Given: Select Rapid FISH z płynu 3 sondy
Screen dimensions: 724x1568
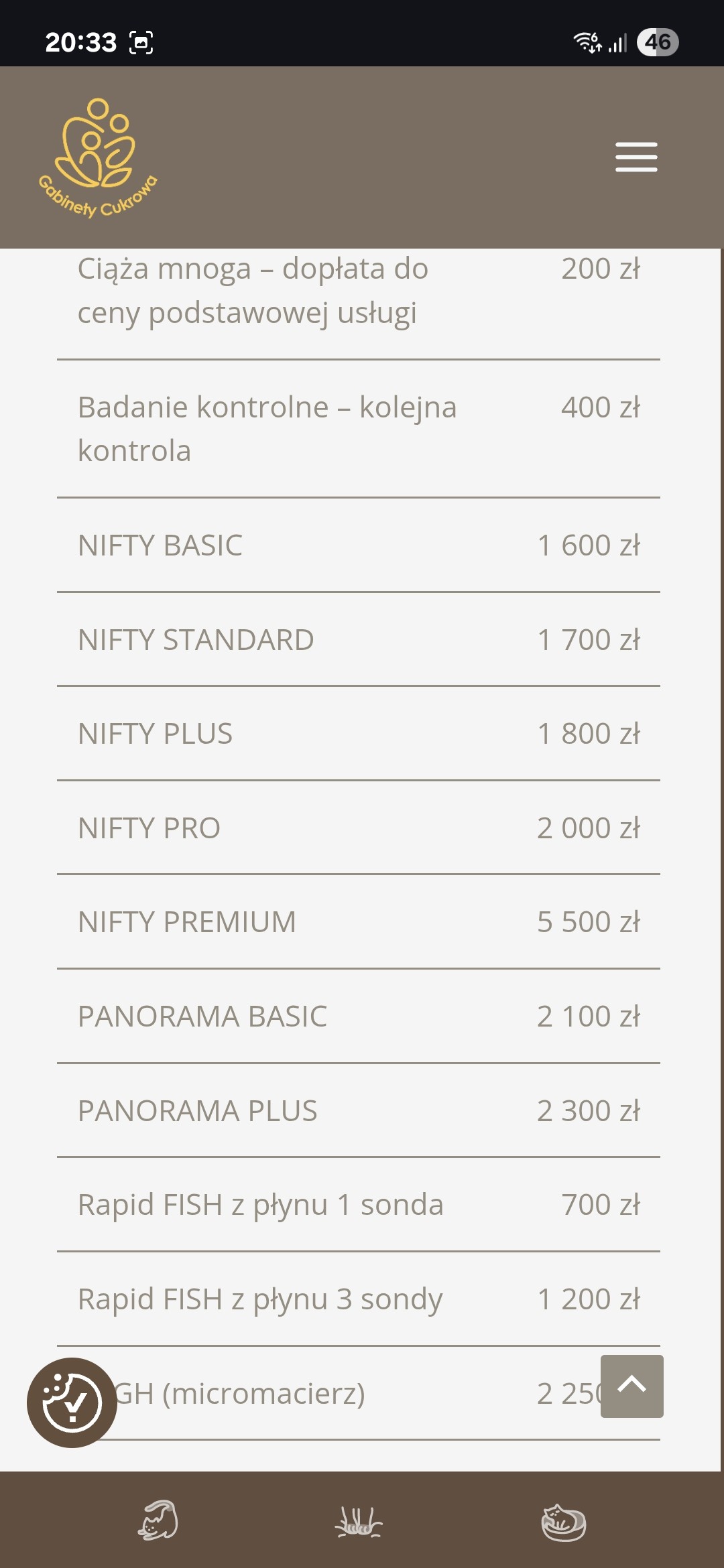Looking at the screenshot, I should point(359,1299).
